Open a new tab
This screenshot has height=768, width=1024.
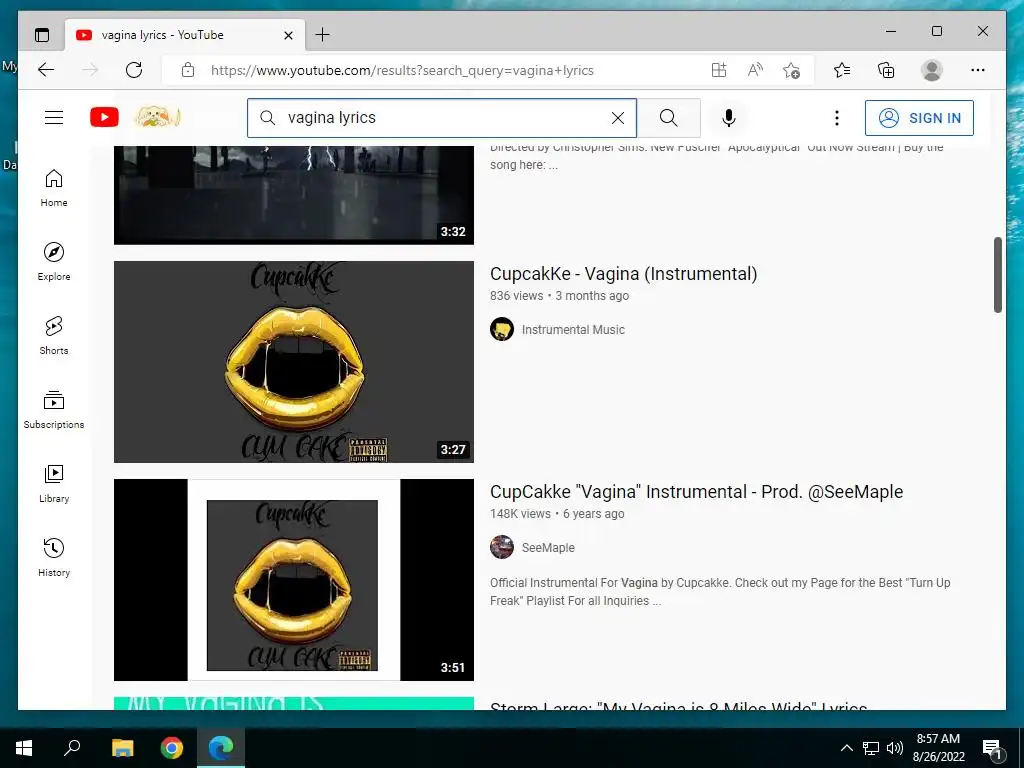(323, 35)
